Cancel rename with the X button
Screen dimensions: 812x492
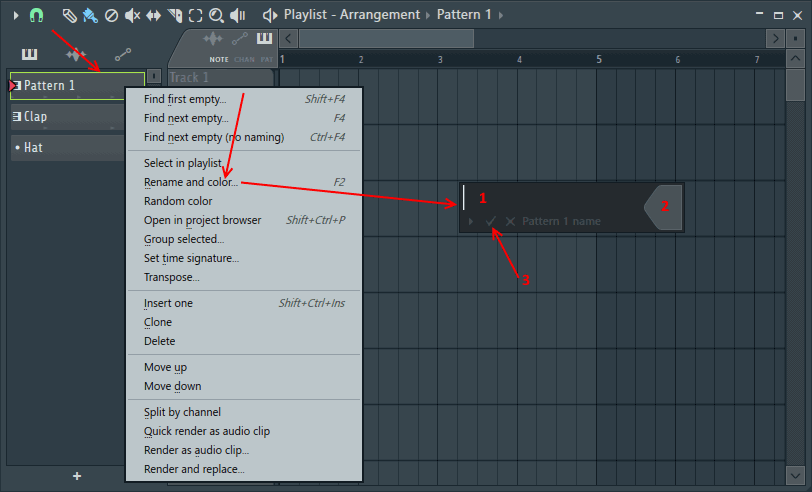tap(510, 221)
